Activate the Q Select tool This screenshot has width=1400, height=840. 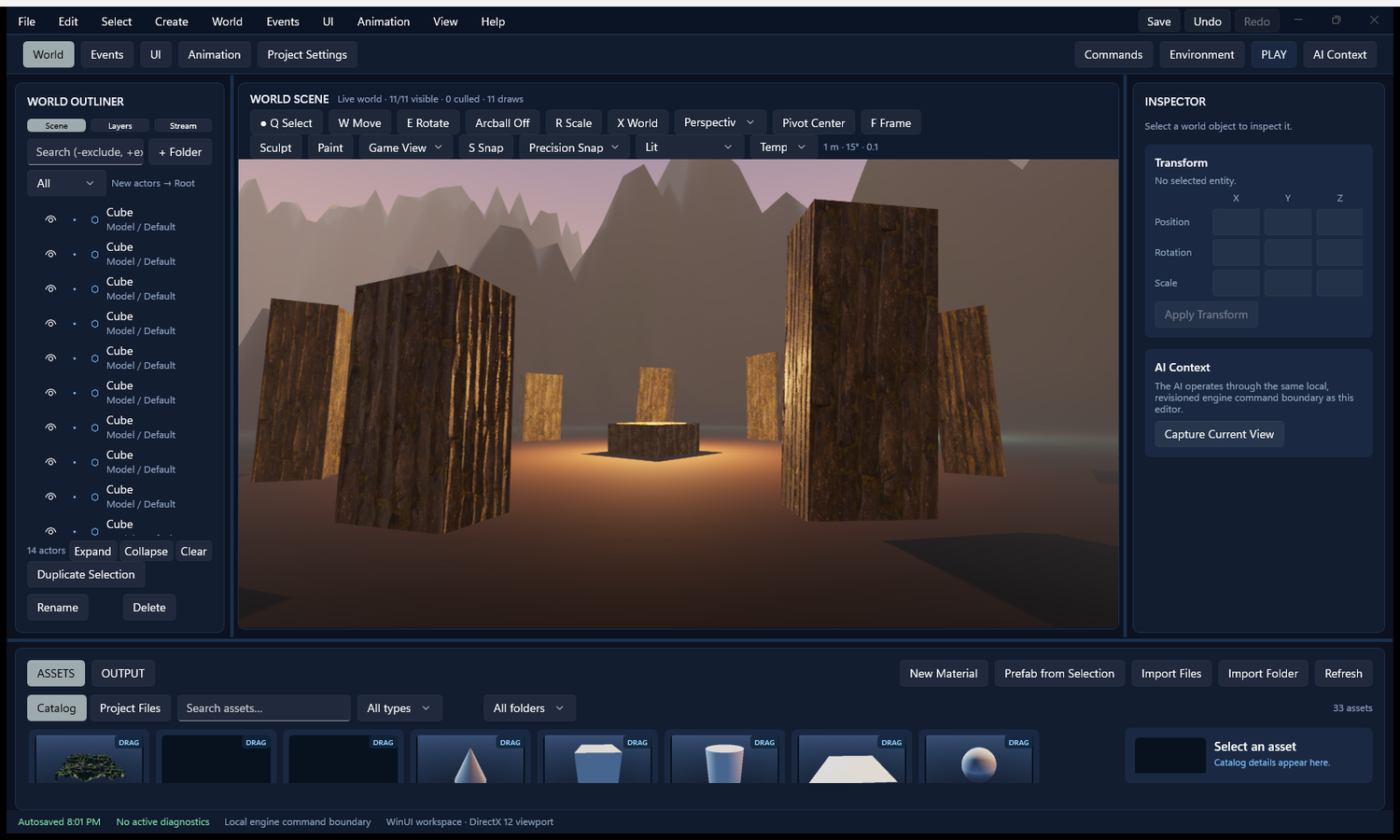(x=287, y=123)
